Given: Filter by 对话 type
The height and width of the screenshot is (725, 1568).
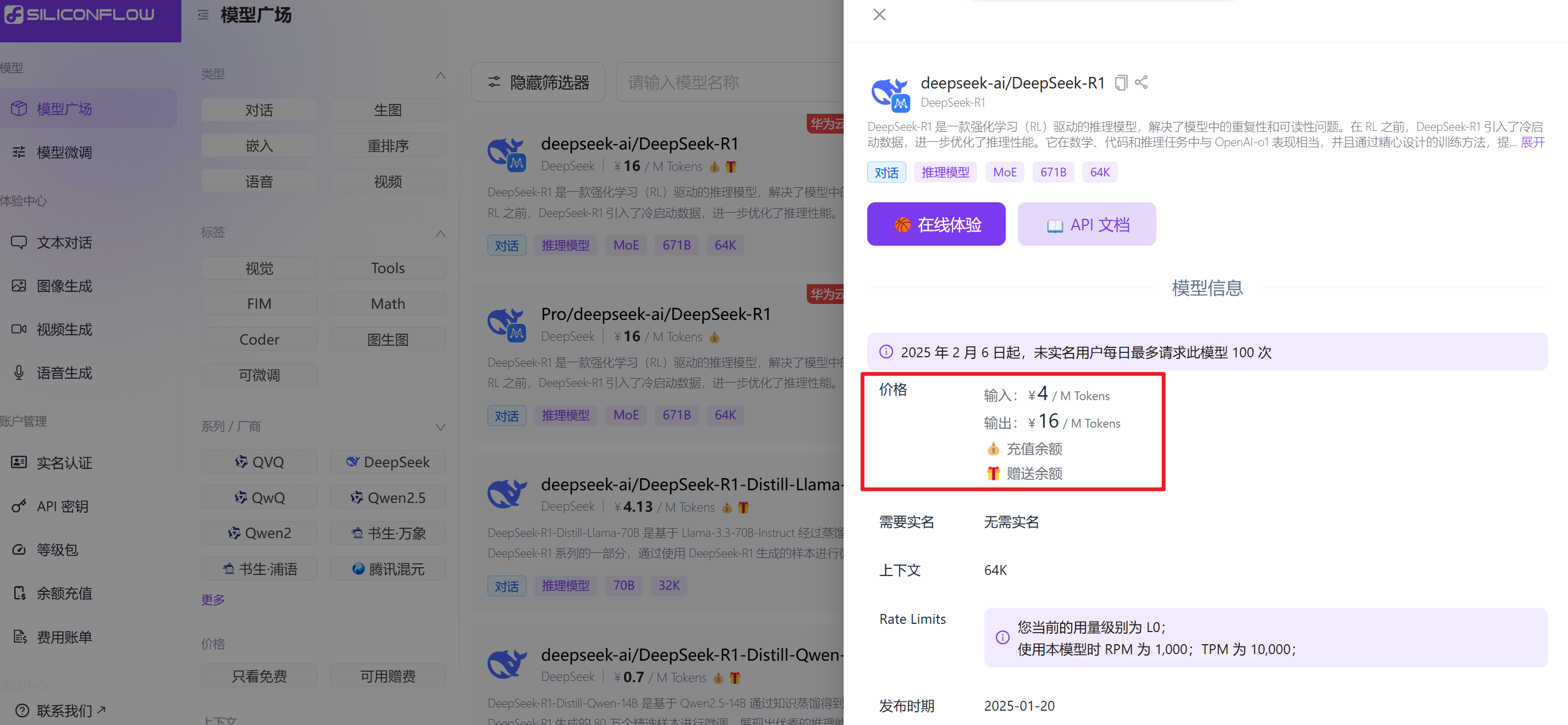Looking at the screenshot, I should click(259, 110).
